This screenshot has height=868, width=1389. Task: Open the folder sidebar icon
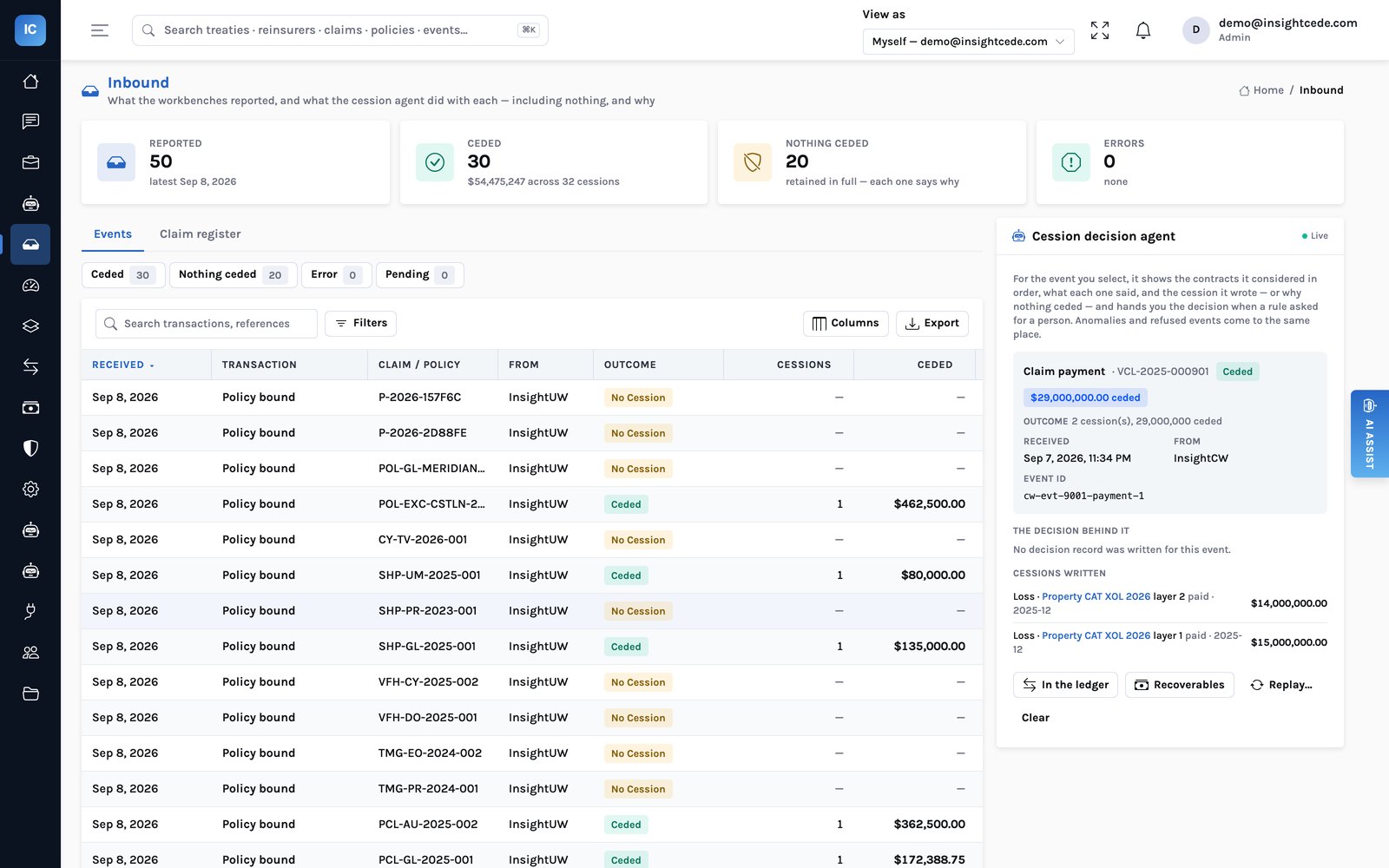30,694
